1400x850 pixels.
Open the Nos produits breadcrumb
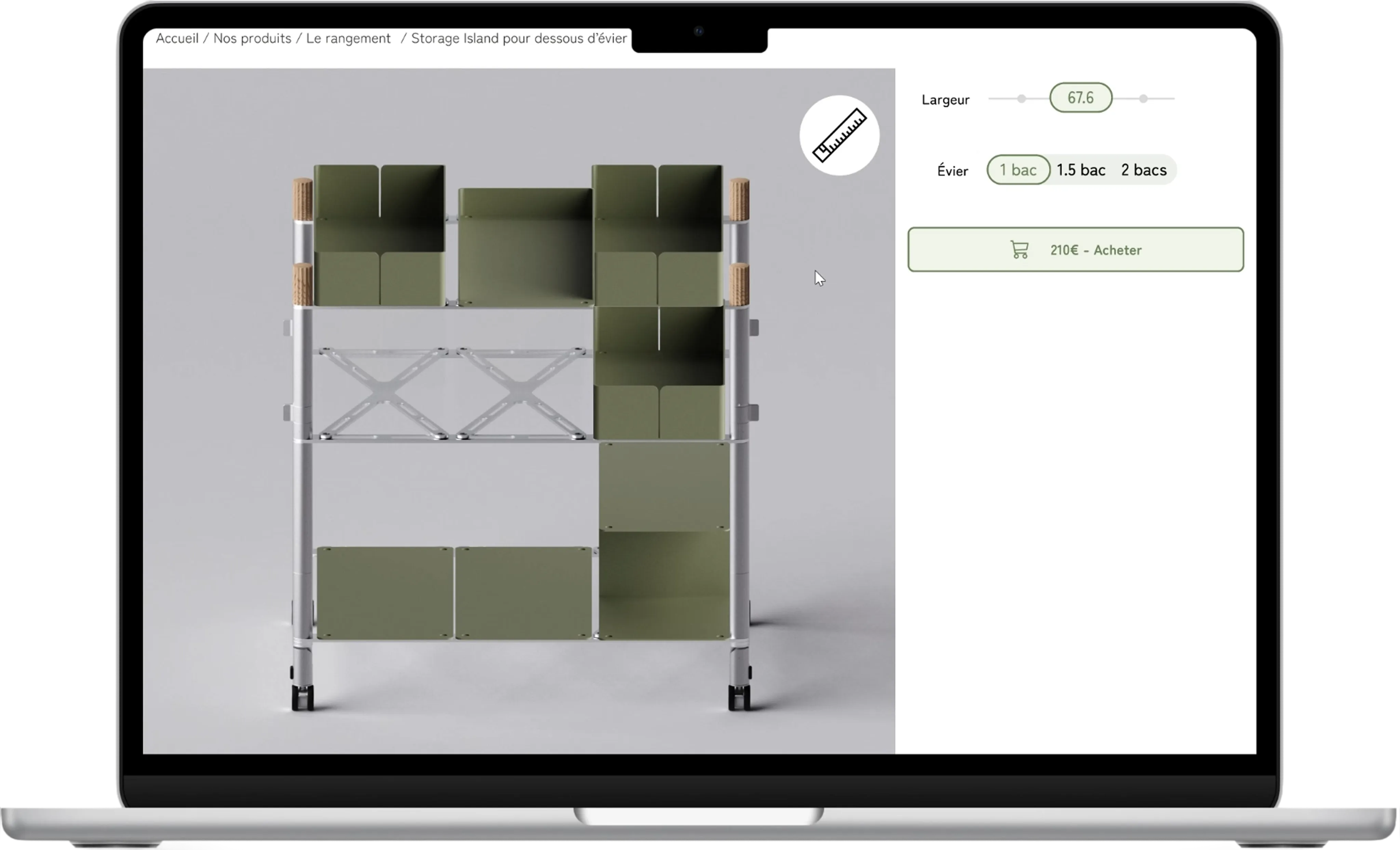point(252,39)
